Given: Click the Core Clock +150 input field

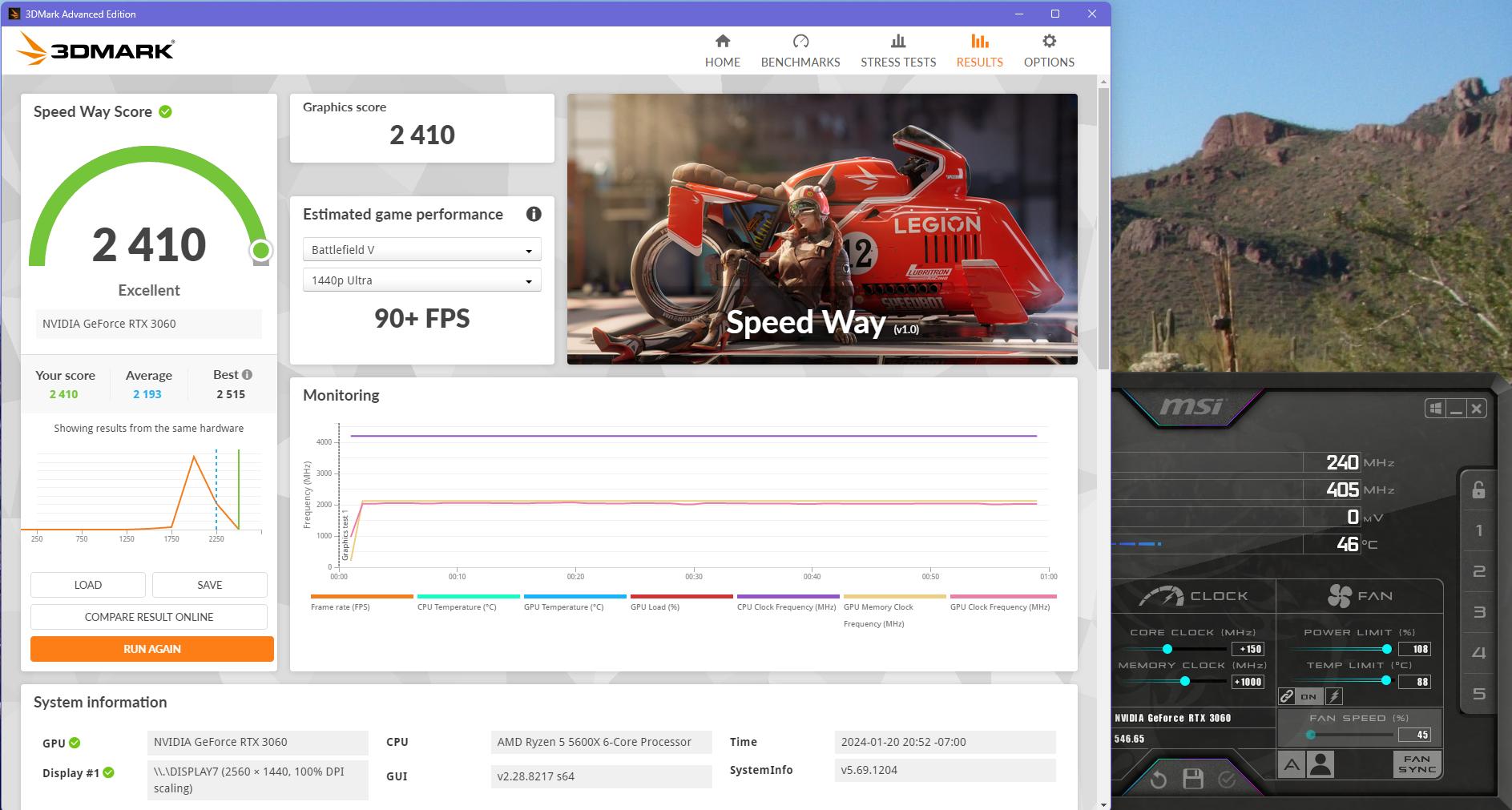Looking at the screenshot, I should [1248, 649].
